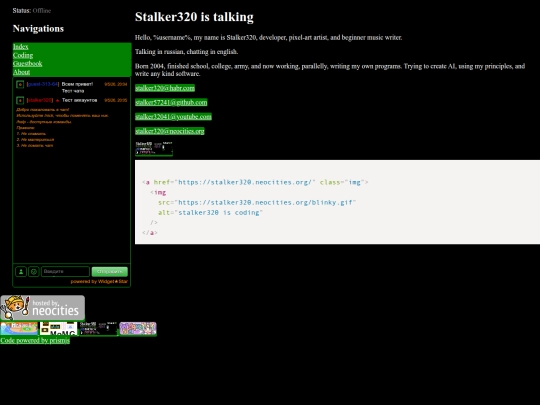The height and width of the screenshot is (405, 540).
Task: Open the emoji smiley picker in chat
Action: pos(34,272)
